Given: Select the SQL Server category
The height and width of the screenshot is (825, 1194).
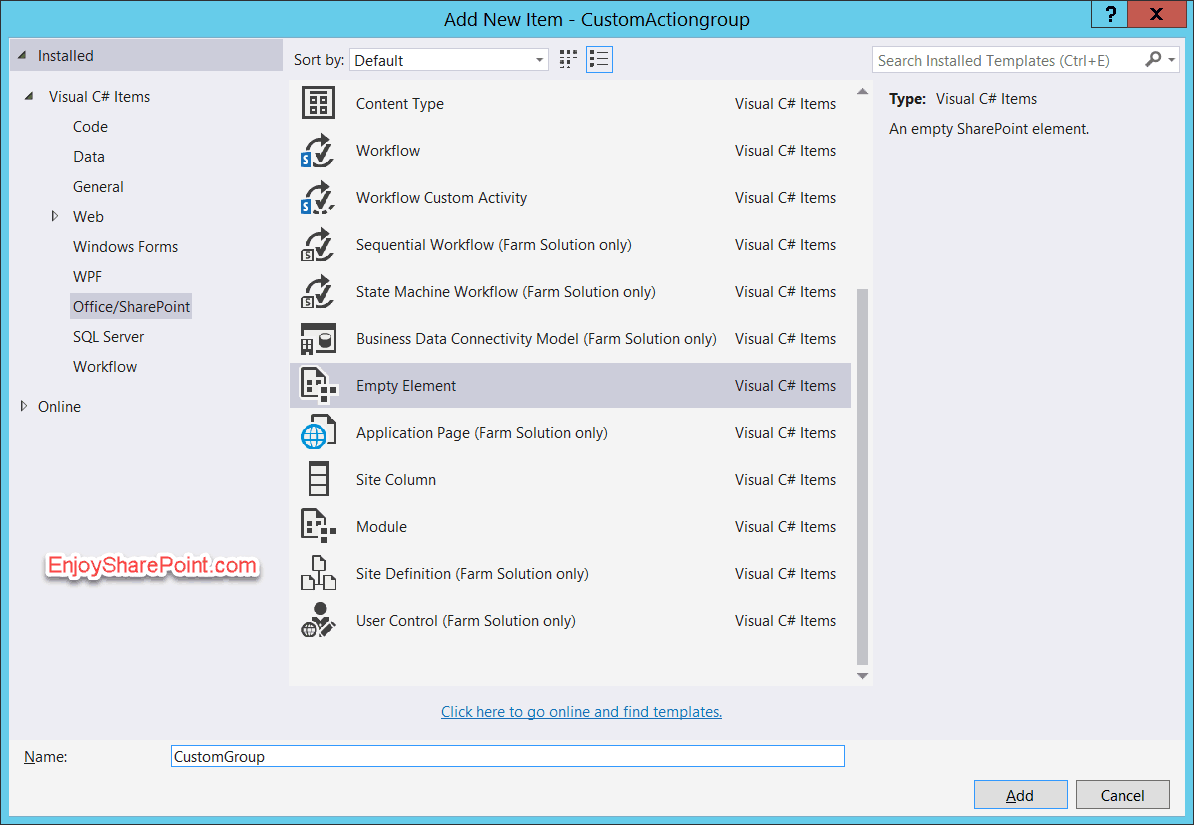Looking at the screenshot, I should 108,337.
